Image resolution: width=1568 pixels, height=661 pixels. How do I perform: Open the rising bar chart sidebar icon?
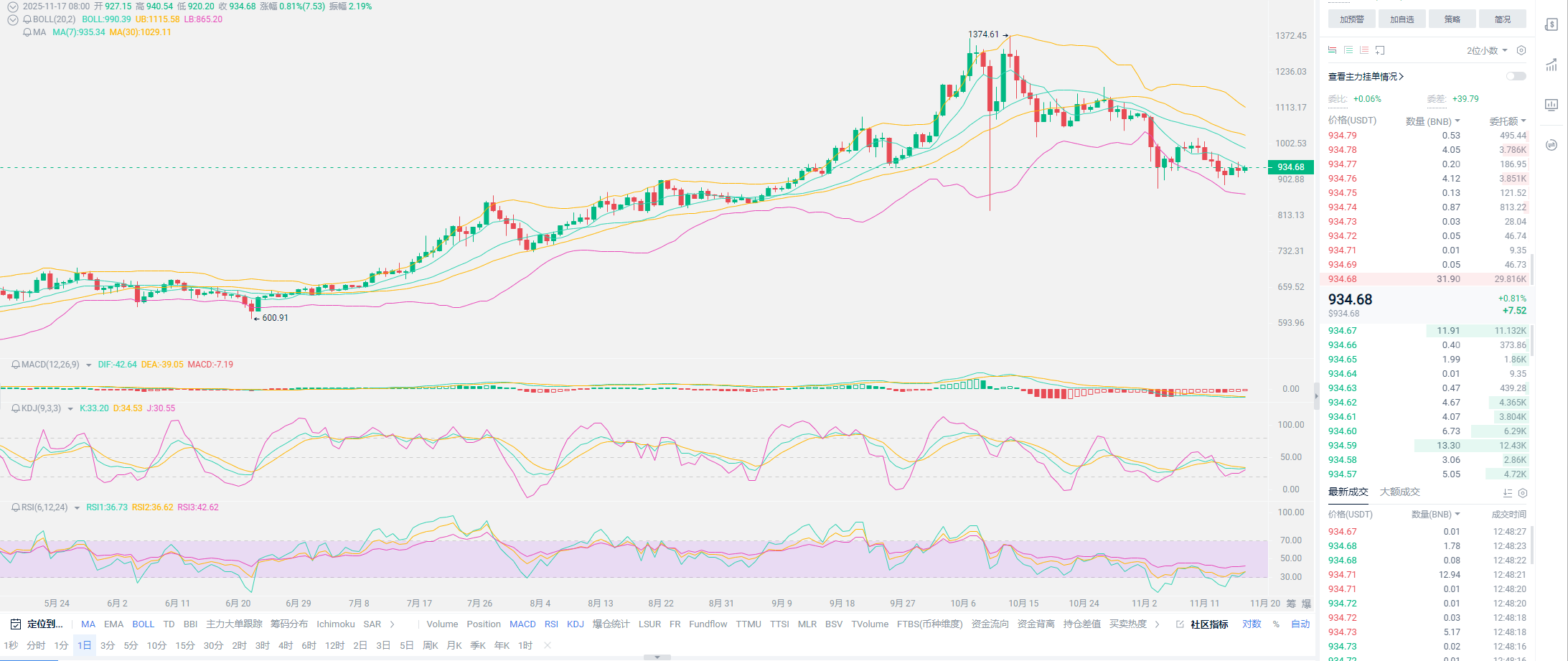(x=1551, y=65)
